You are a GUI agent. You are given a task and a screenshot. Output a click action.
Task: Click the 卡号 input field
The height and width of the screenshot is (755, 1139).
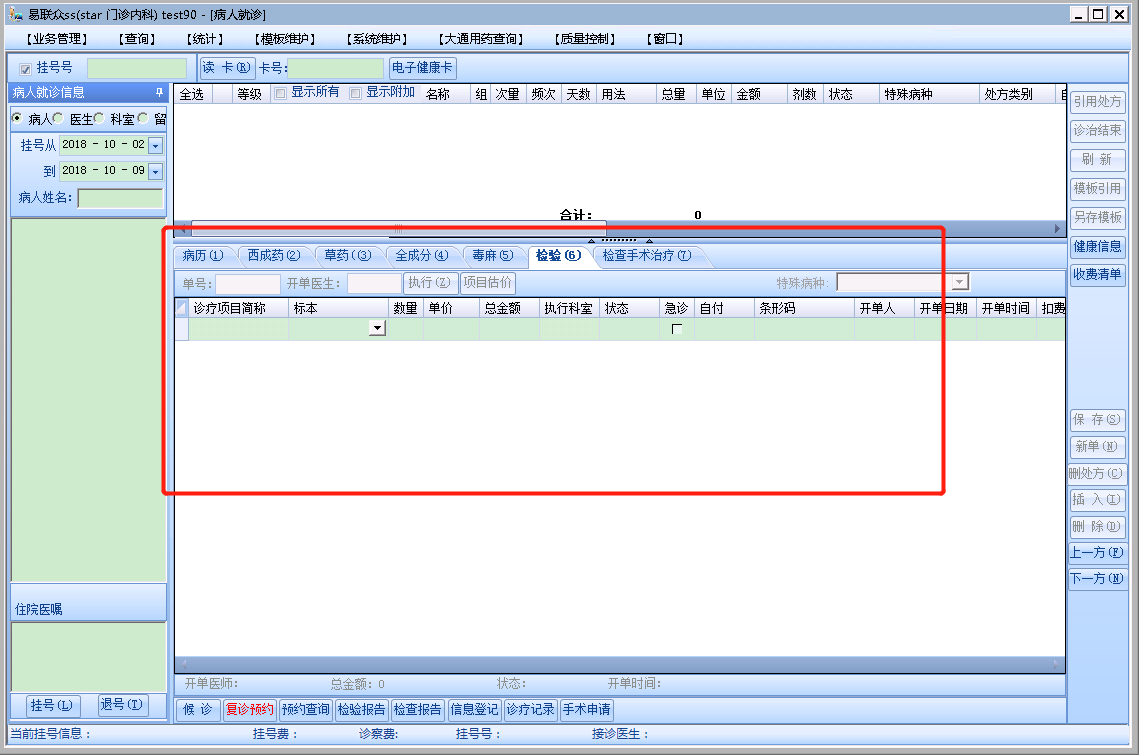coord(336,68)
